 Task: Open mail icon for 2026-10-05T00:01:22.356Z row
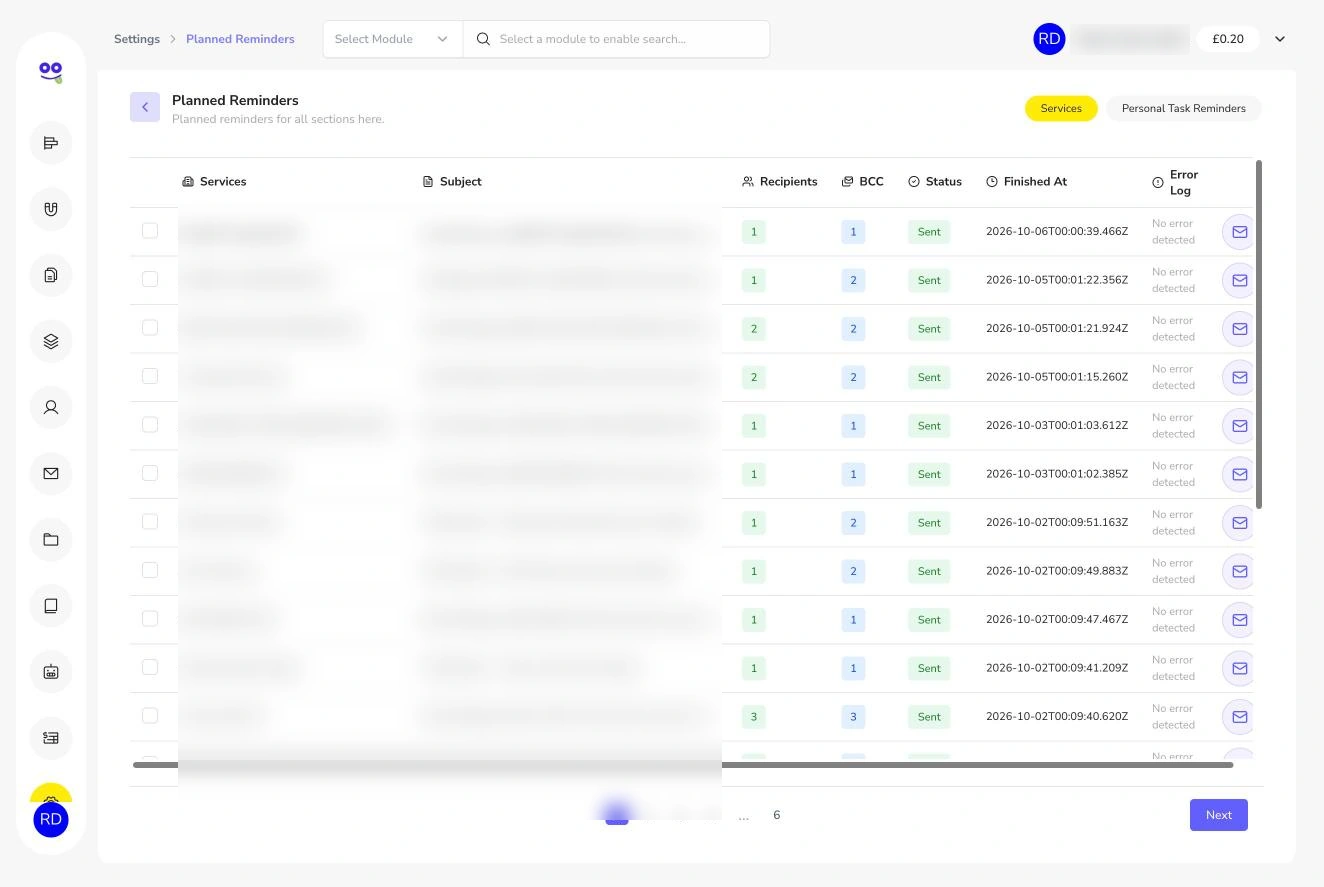(x=1239, y=280)
